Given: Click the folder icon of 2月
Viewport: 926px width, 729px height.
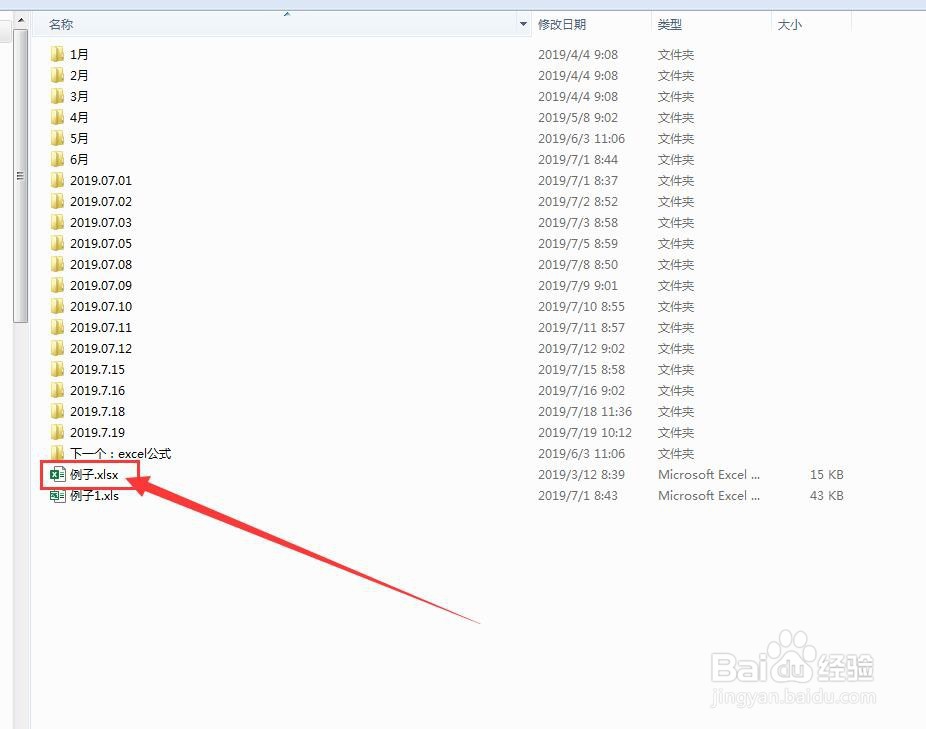Looking at the screenshot, I should point(57,75).
